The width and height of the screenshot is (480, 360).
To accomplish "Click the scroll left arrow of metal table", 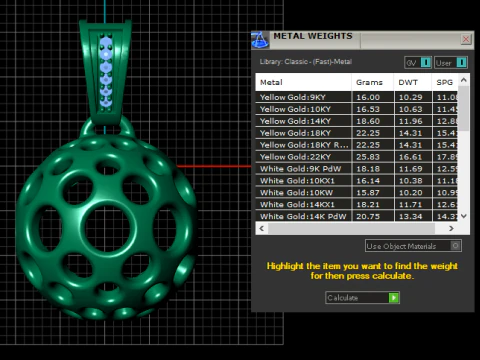I will 262,228.
